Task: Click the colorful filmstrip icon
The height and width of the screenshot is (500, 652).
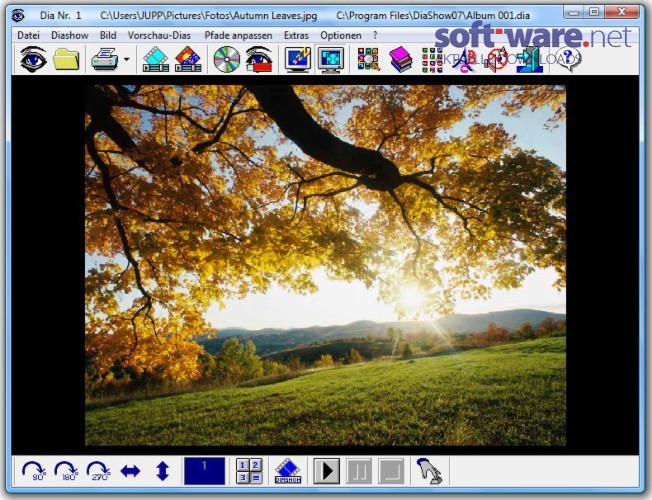Action: pyautogui.click(x=188, y=59)
